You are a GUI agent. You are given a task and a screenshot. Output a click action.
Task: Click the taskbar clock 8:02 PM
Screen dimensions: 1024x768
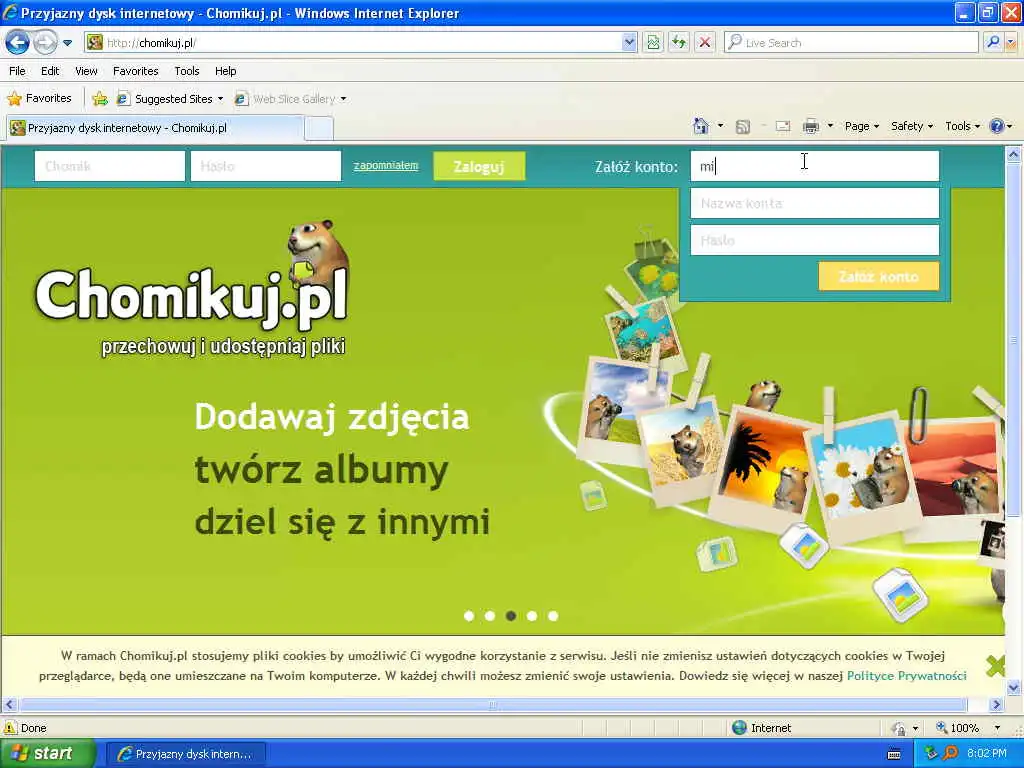pyautogui.click(x=987, y=754)
